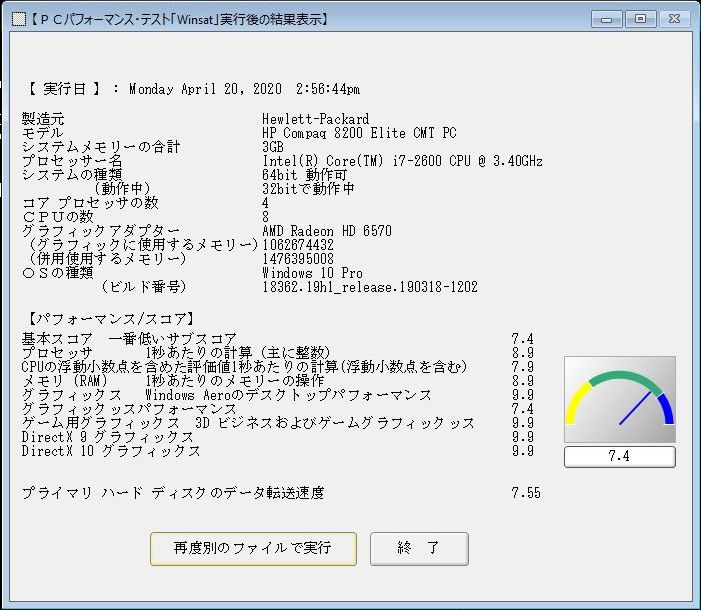
Task: Click the メモリ (RAM) row label
Action: point(65,381)
